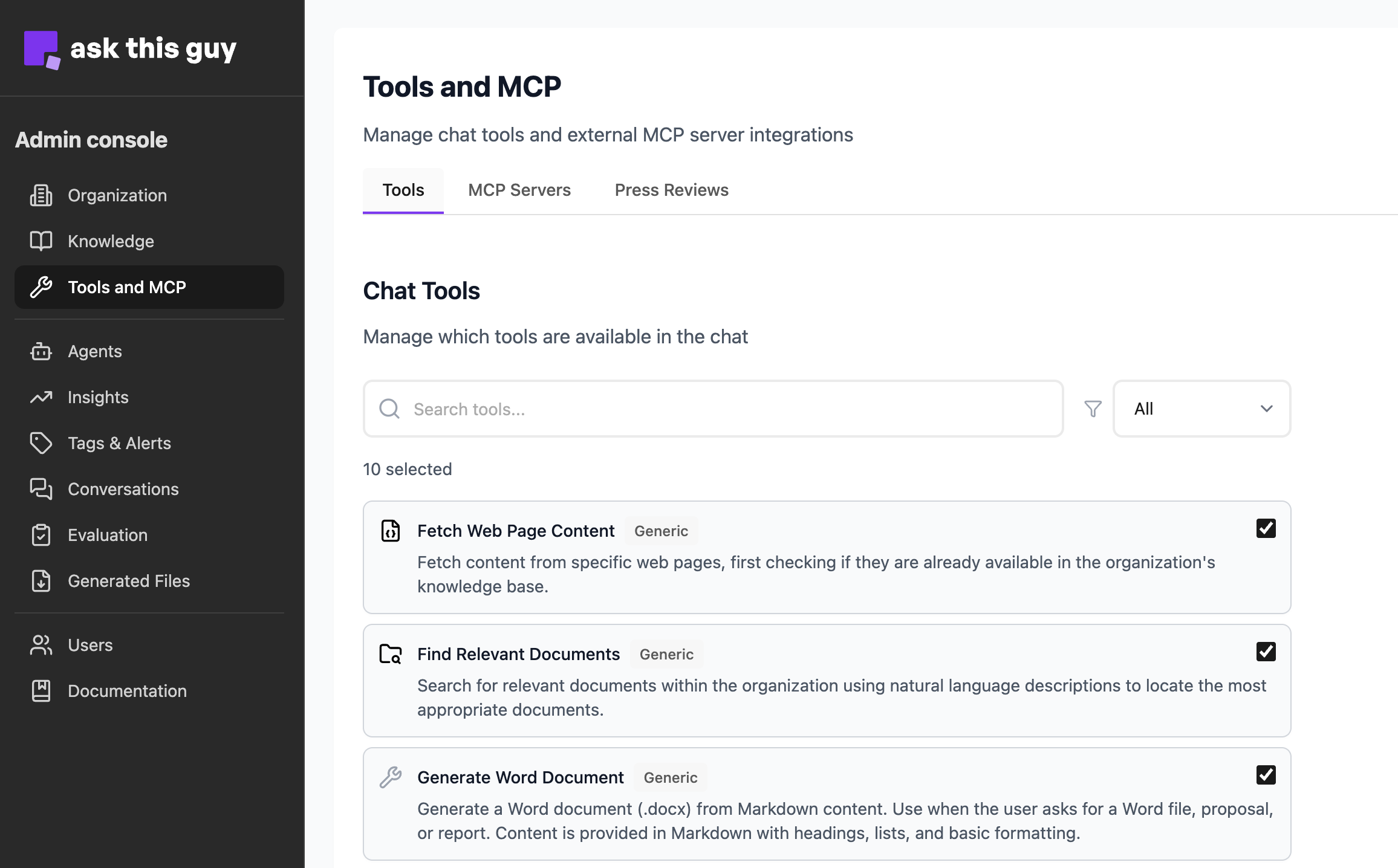Go to Users in the sidebar
The width and height of the screenshot is (1398, 868).
[89, 645]
